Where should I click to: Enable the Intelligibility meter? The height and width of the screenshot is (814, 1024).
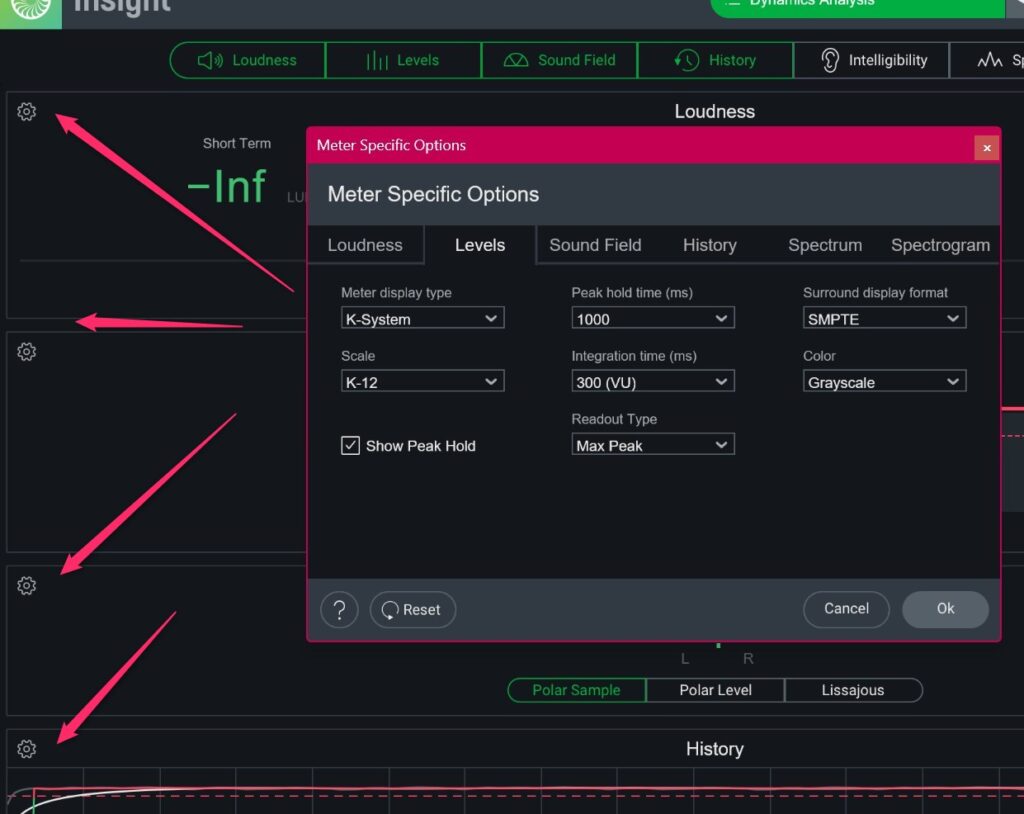tap(871, 60)
